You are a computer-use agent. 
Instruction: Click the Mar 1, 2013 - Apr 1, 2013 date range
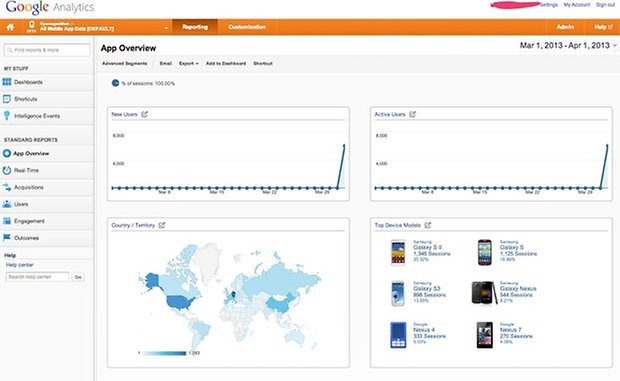pos(565,45)
